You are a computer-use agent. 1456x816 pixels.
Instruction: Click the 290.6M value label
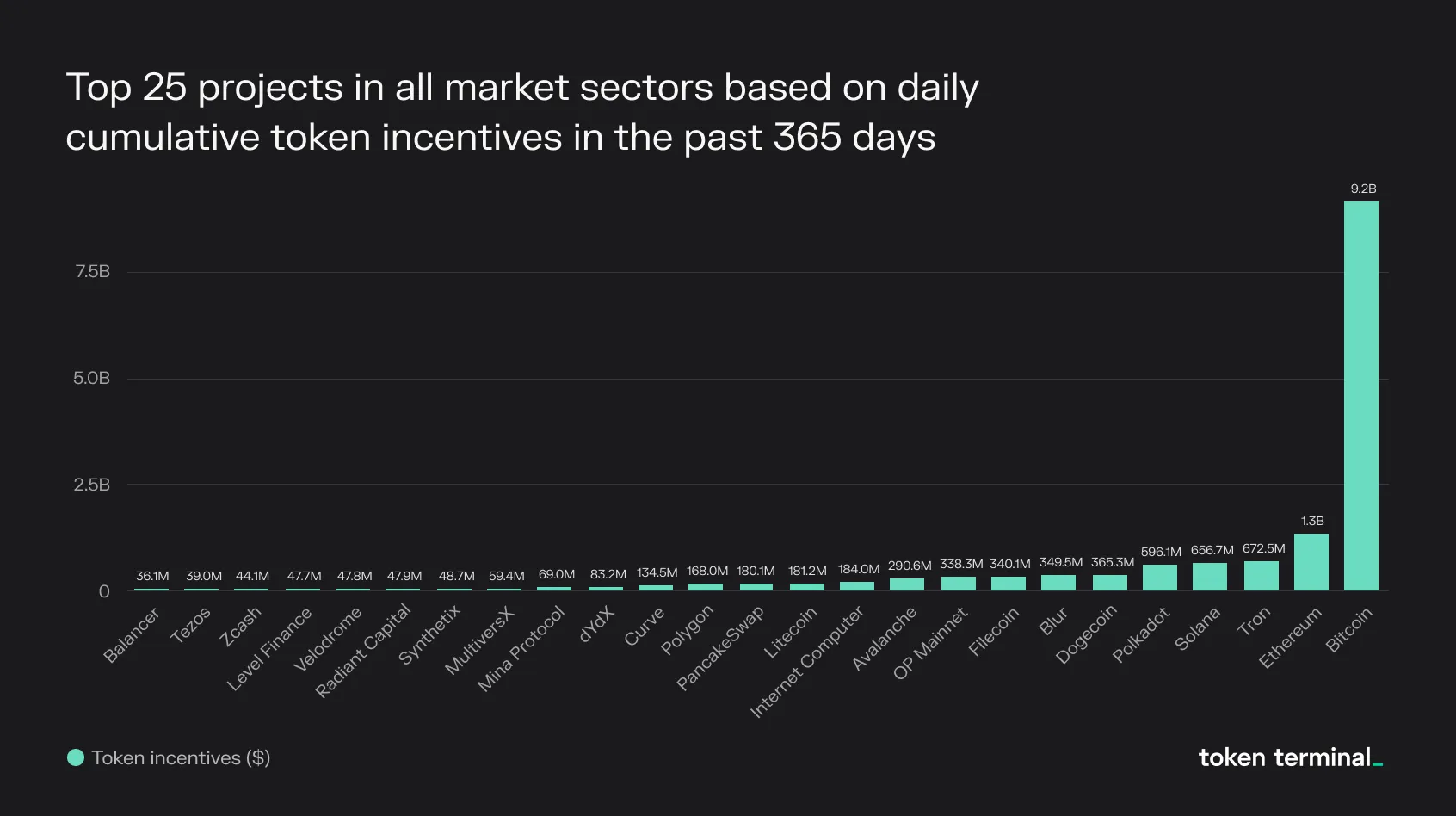click(910, 566)
